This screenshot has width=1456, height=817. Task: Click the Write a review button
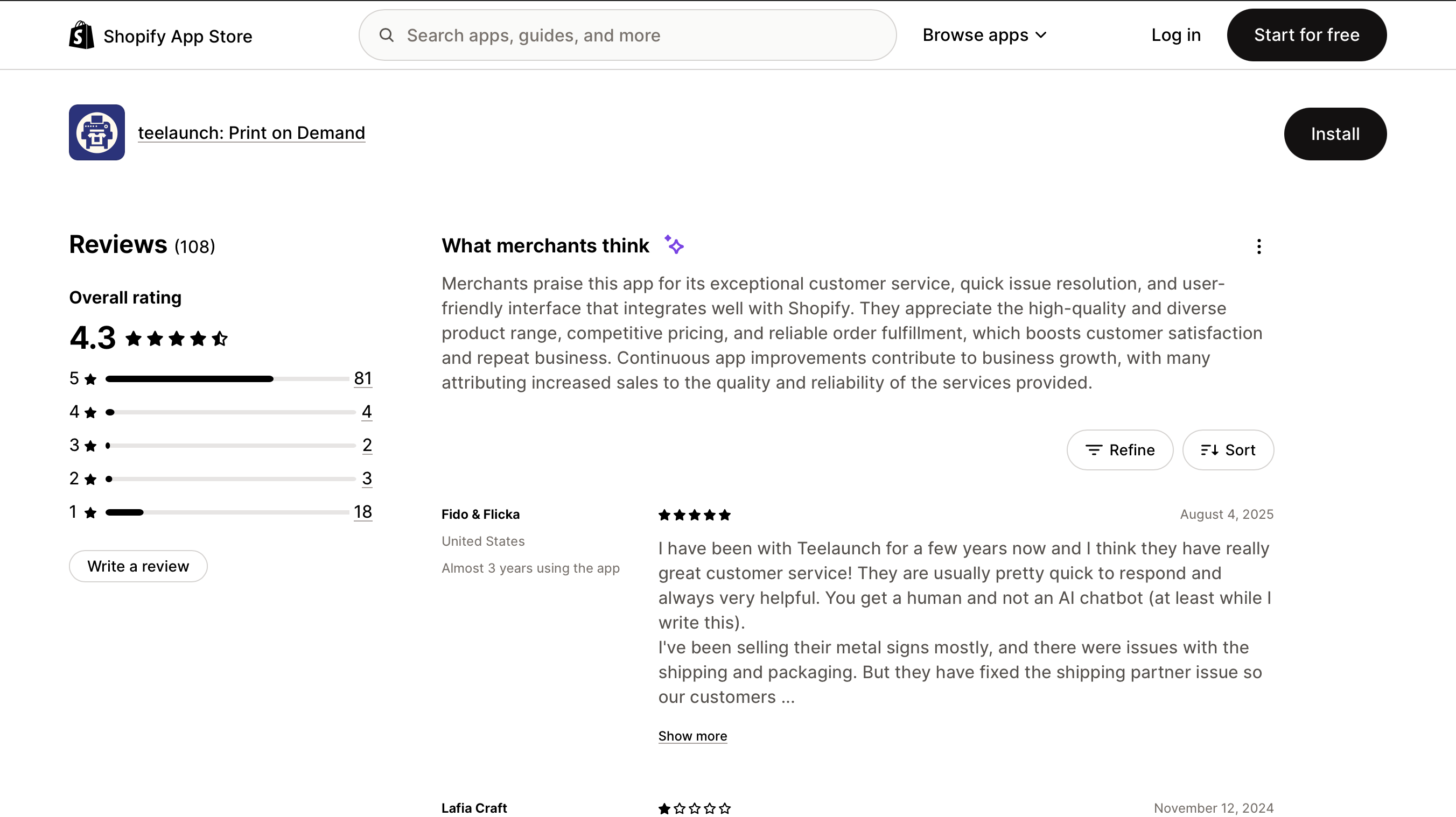coord(138,566)
